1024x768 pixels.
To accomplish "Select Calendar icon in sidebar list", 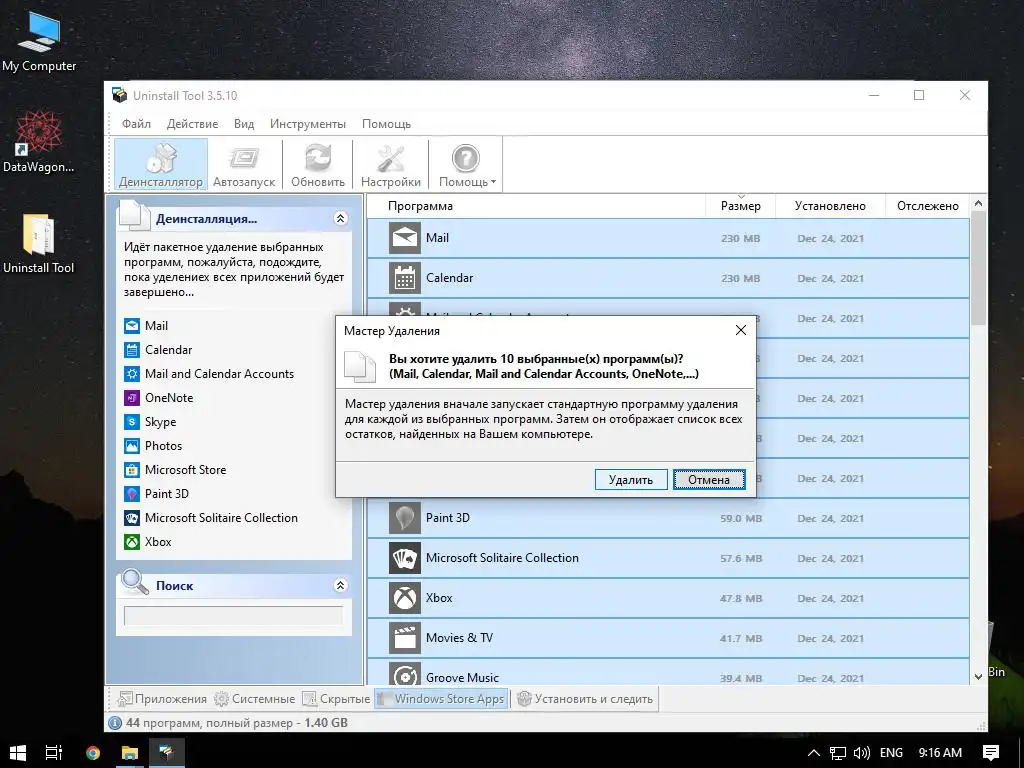I will click(132, 349).
